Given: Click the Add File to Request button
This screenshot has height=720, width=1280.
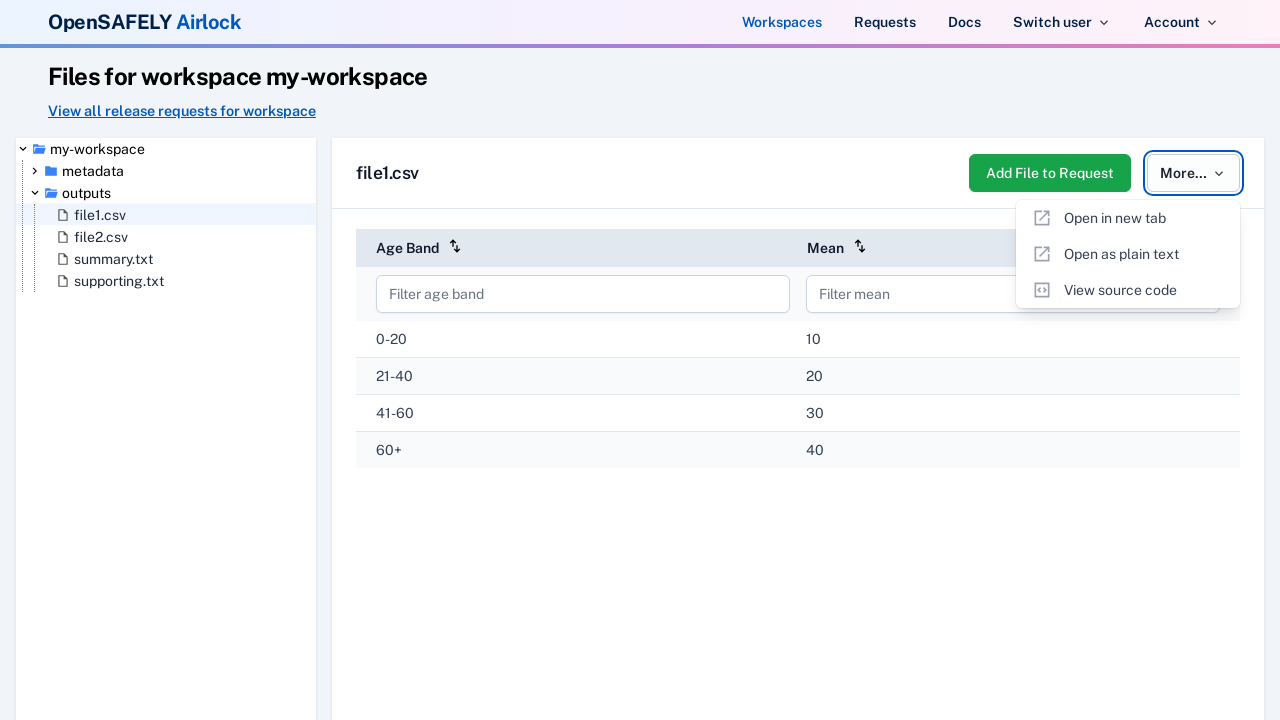Looking at the screenshot, I should 1050,173.
